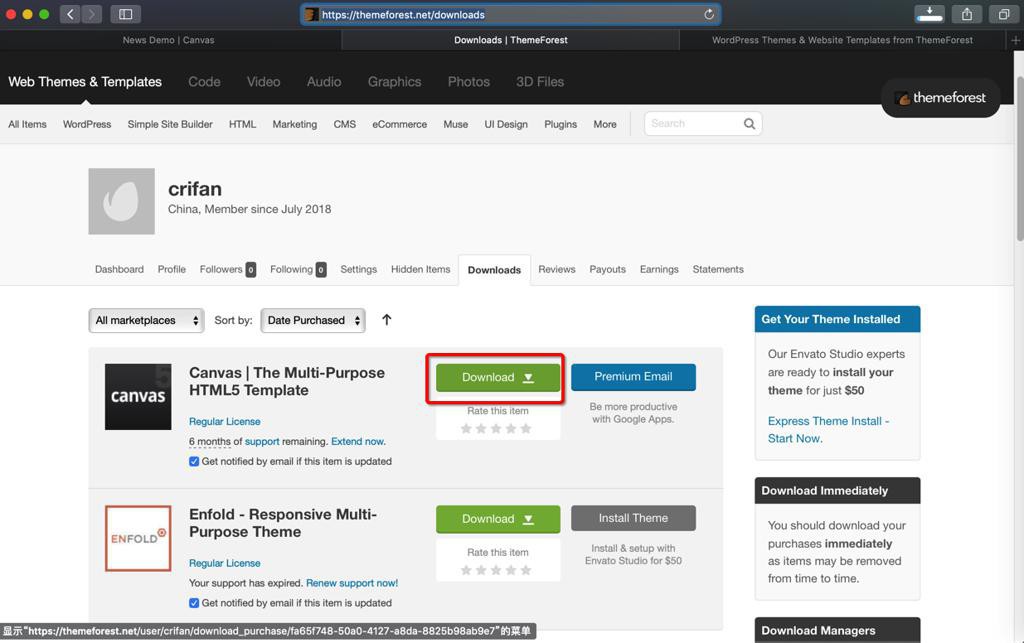The image size is (1024, 643).
Task: Select the Audio marketplace menu
Action: point(324,82)
